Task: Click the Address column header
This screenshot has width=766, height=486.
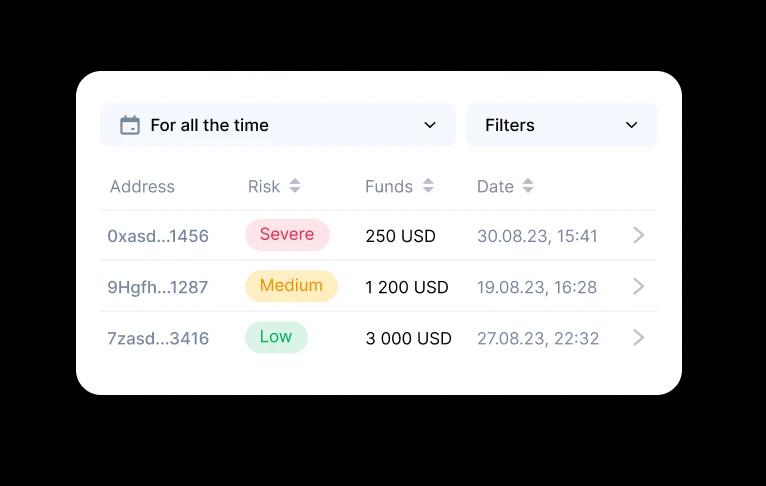Action: pyautogui.click(x=142, y=187)
